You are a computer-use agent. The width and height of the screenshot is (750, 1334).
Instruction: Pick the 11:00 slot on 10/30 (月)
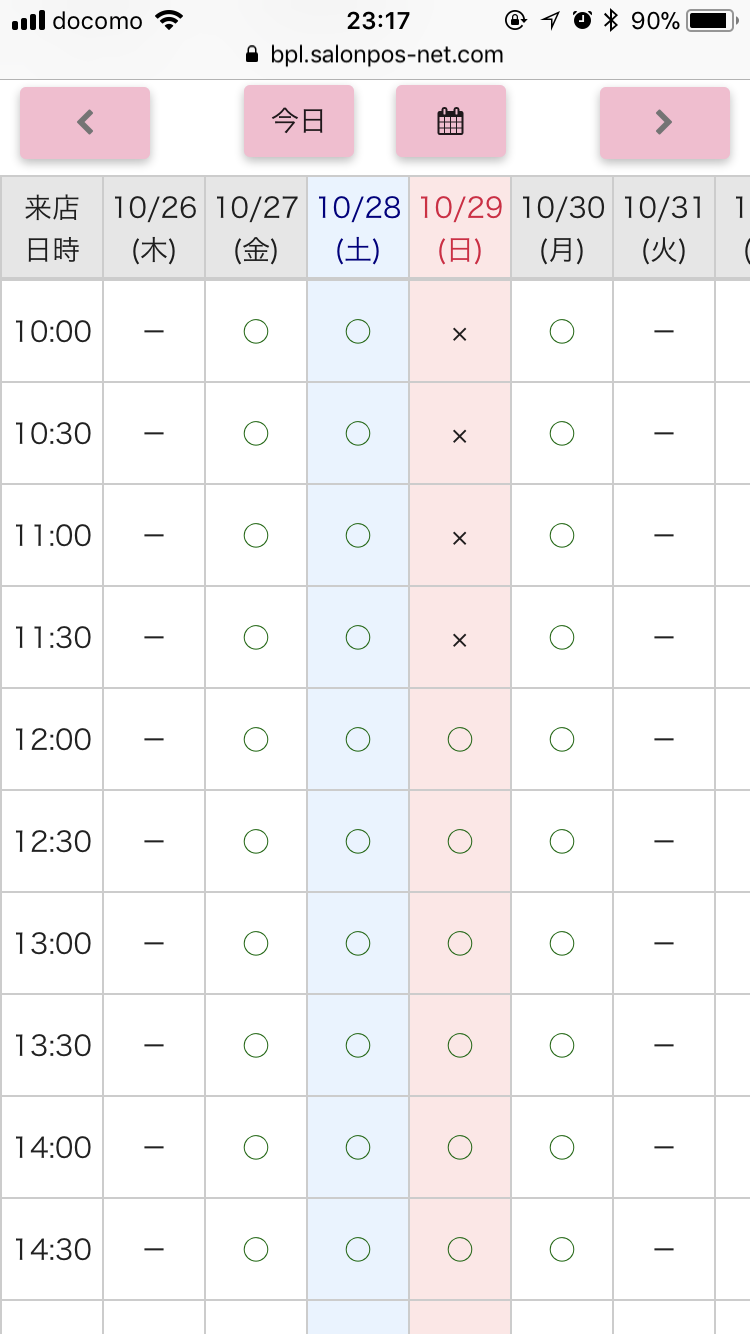pyautogui.click(x=562, y=535)
